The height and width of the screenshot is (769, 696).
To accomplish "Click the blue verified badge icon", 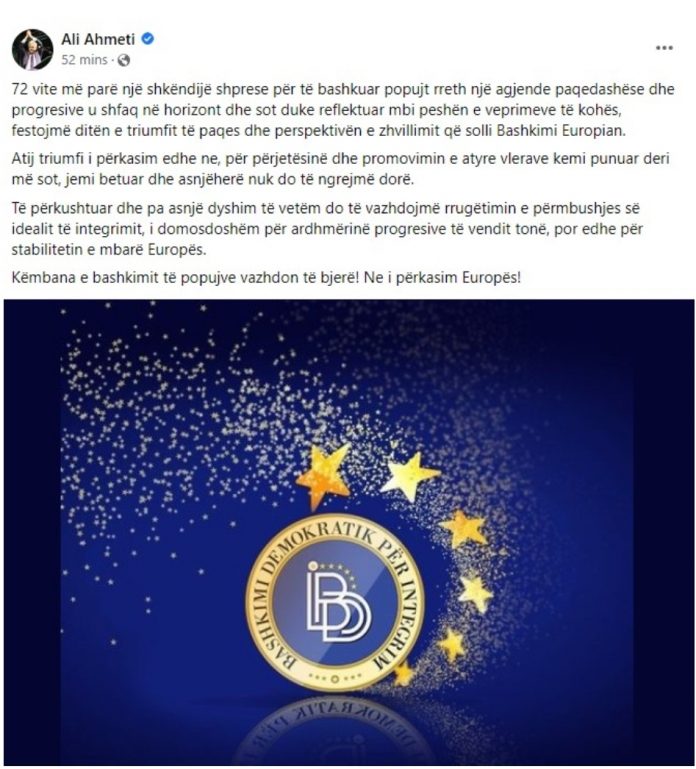I will pos(148,39).
